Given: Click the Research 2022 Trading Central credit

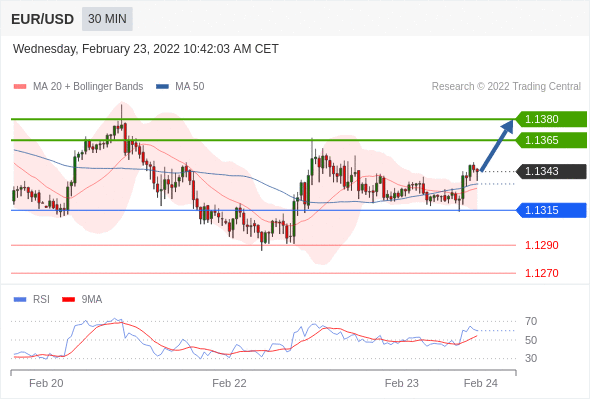Looking at the screenshot, I should pyautogui.click(x=506, y=87).
